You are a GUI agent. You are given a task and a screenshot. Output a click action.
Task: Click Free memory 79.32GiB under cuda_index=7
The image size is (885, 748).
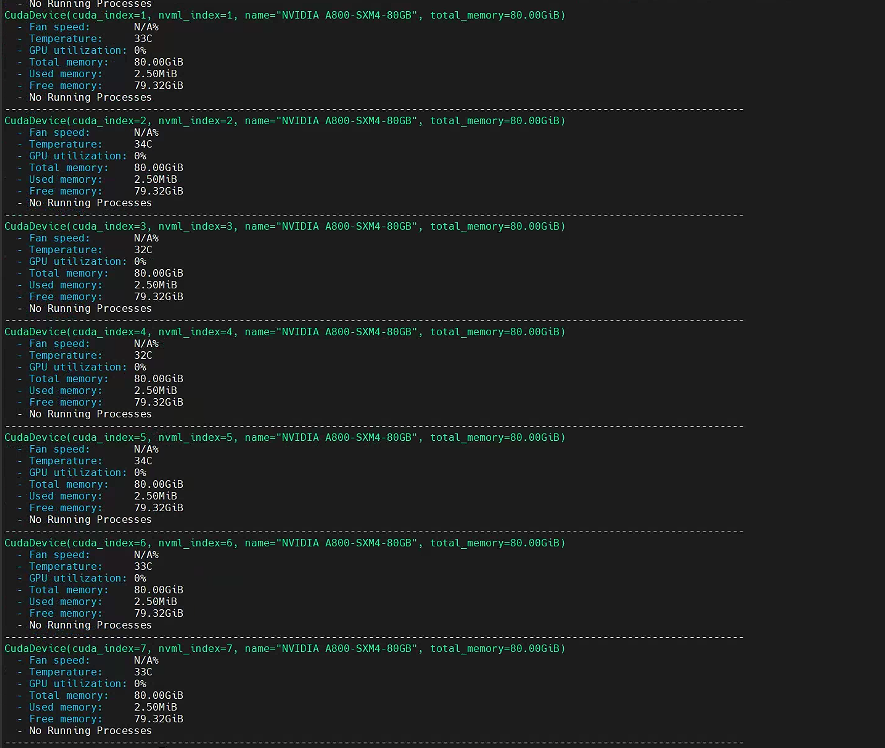pyautogui.click(x=106, y=719)
